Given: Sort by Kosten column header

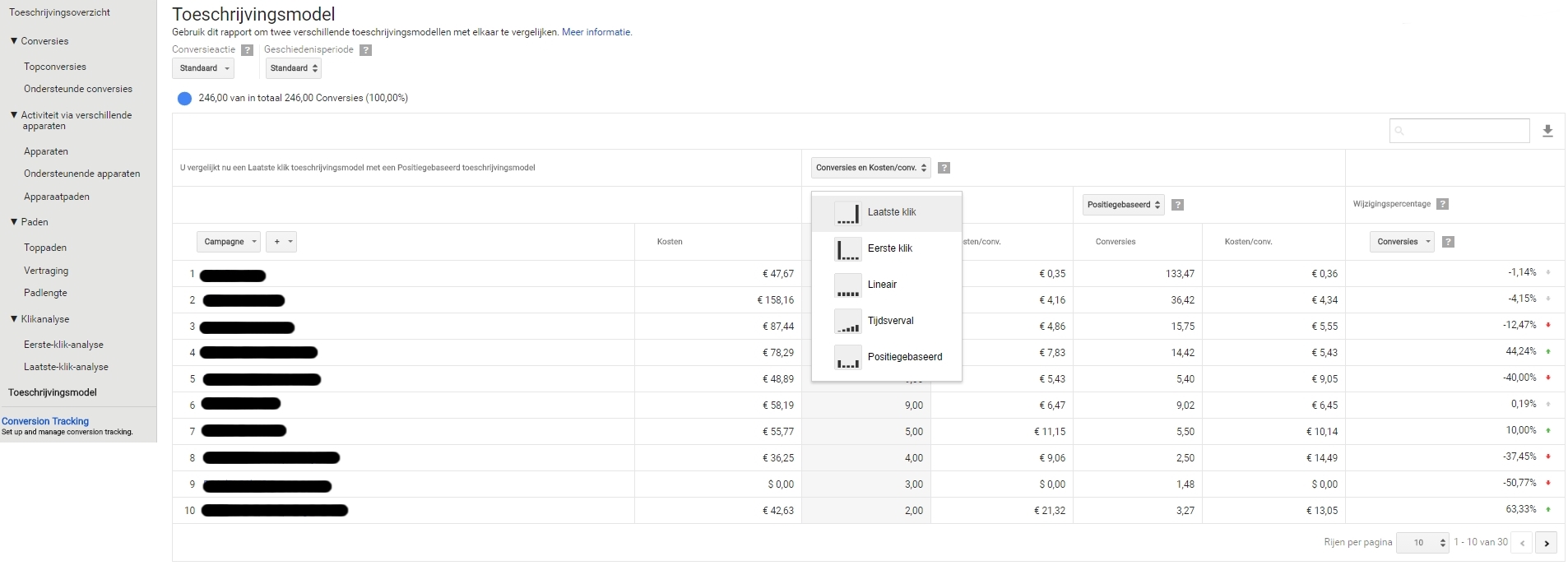Looking at the screenshot, I should click(x=670, y=242).
